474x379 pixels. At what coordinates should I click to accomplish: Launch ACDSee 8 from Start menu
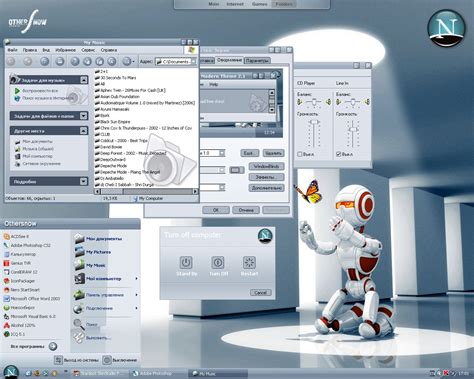[x=17, y=236]
